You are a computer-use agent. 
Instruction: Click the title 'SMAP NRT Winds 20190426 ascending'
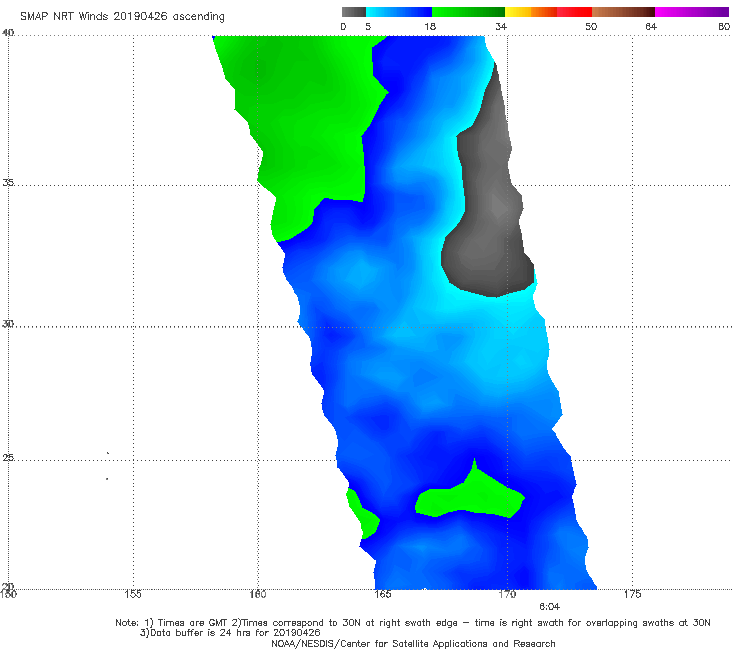(x=122, y=17)
